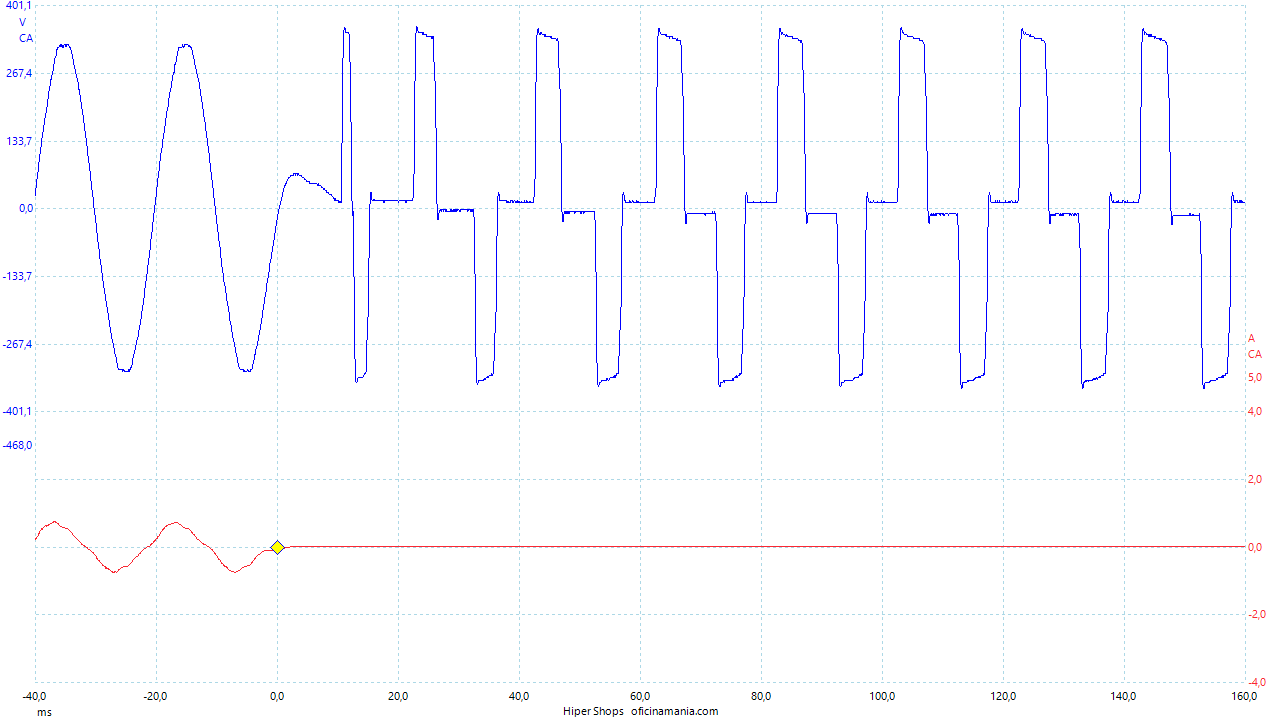Click the 120,0 time axis label
The width and height of the screenshot is (1280, 720).
1003,696
